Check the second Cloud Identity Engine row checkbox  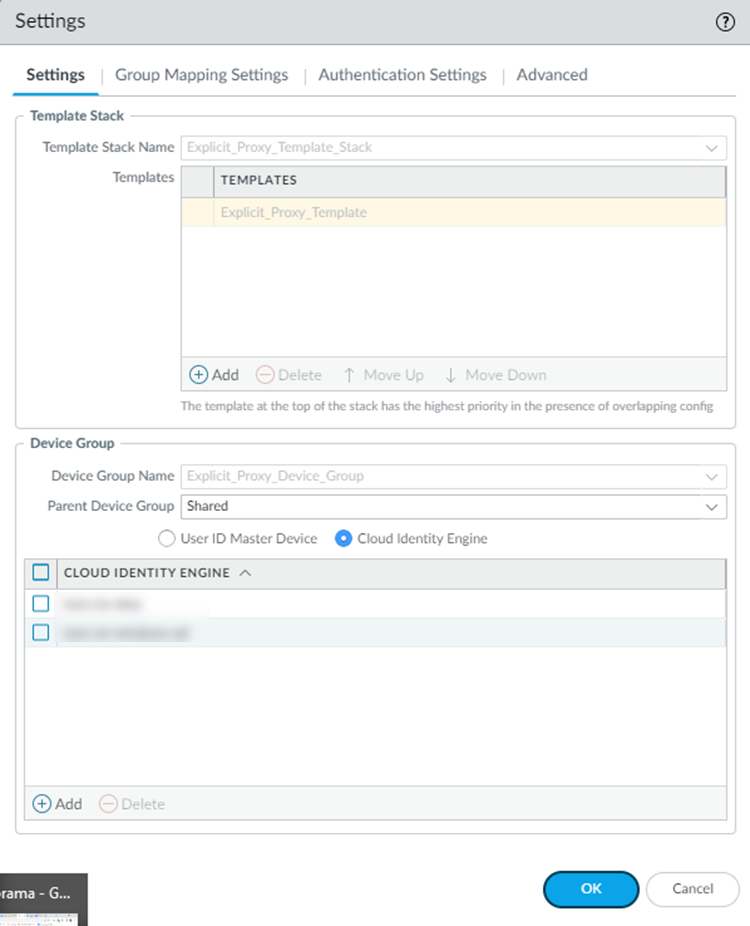pos(41,632)
